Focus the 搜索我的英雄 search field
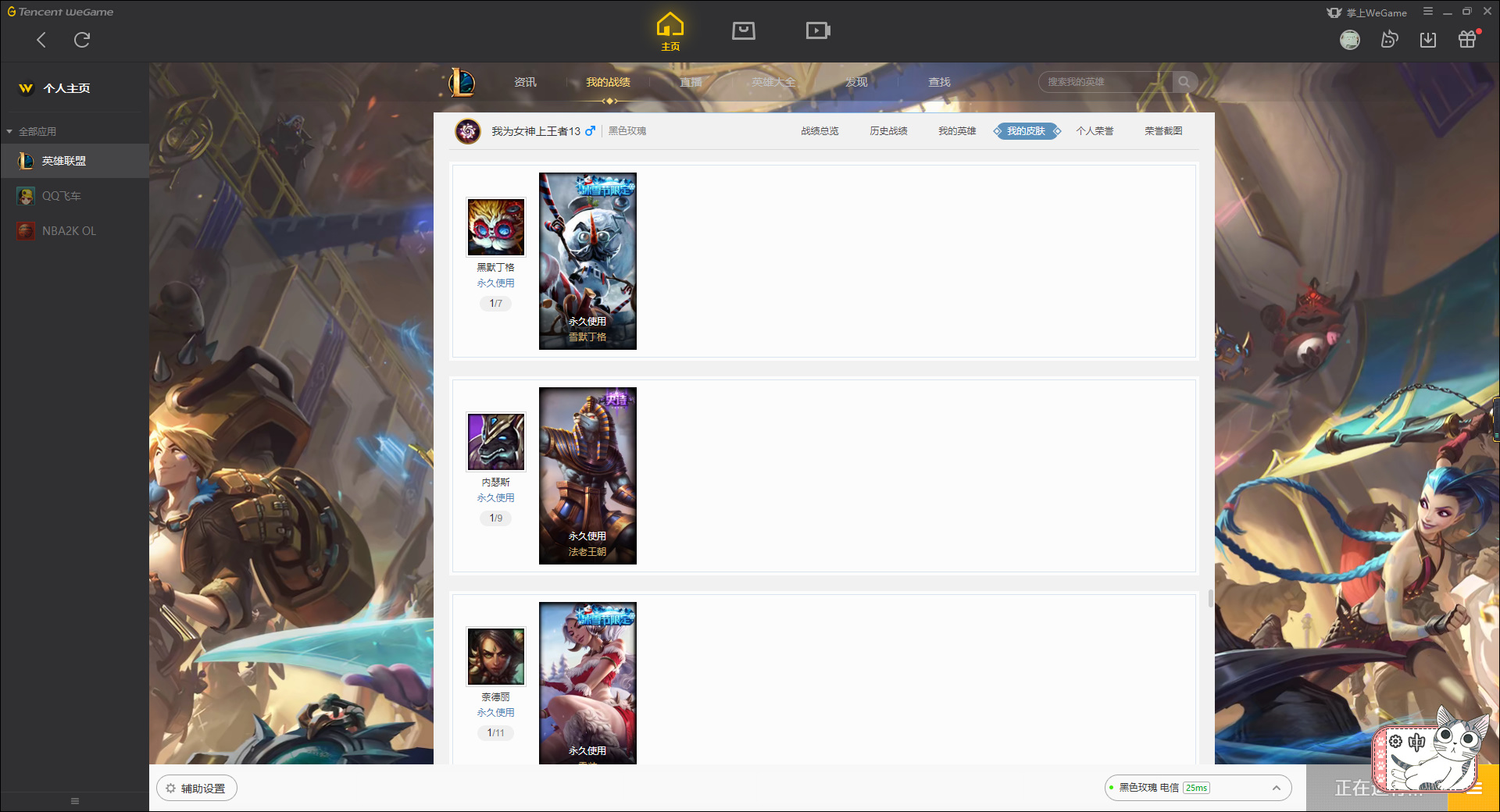Screen dimensions: 1500x812 (x=1105, y=82)
